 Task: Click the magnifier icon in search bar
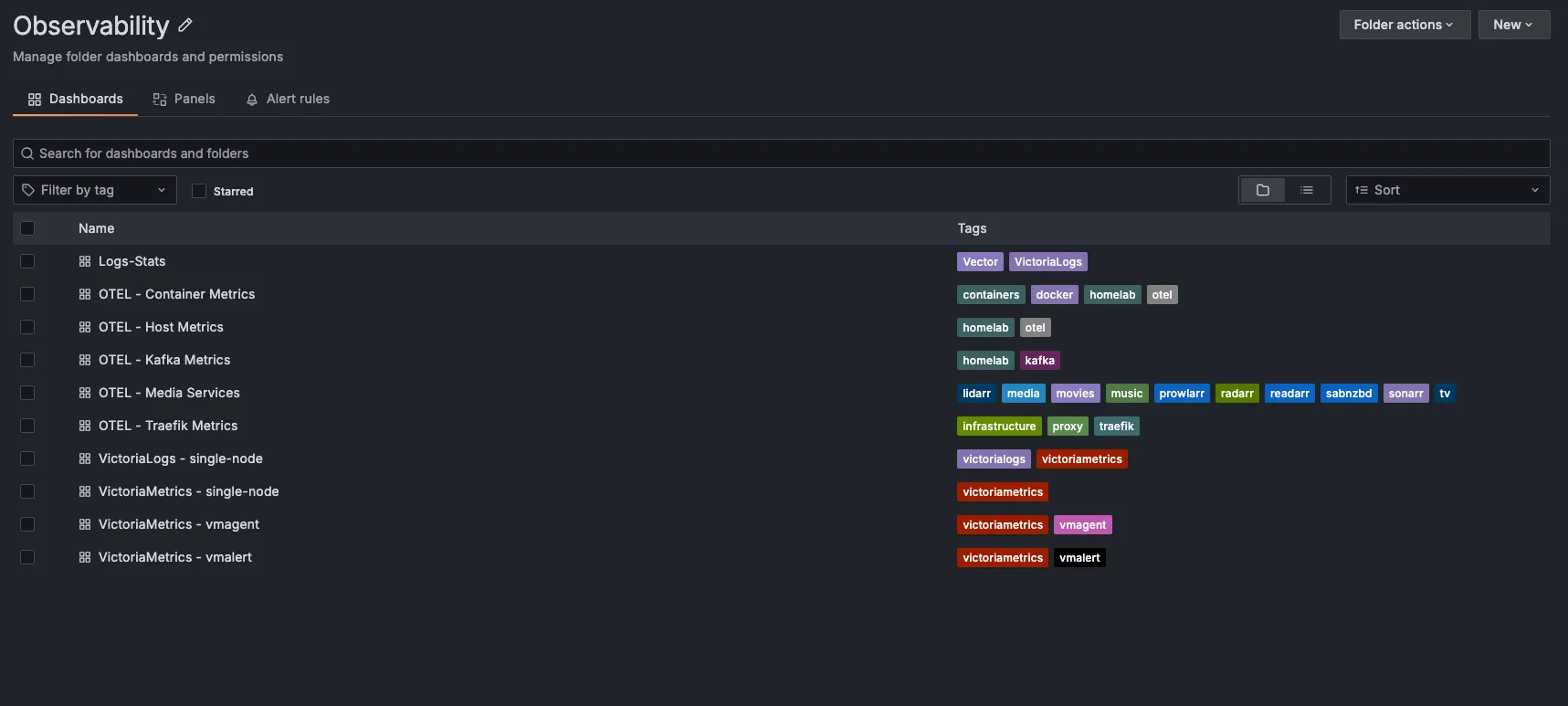[27, 153]
